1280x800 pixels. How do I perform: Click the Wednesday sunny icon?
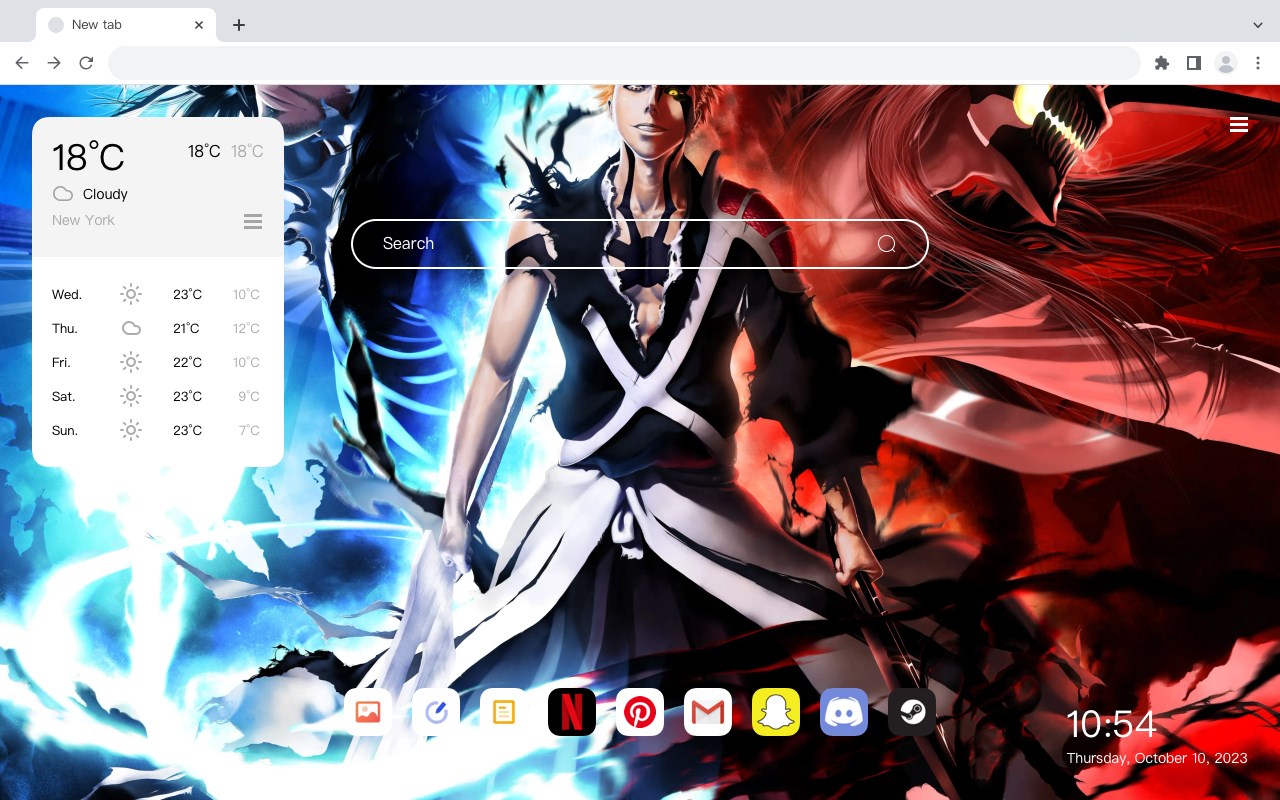[x=131, y=294]
